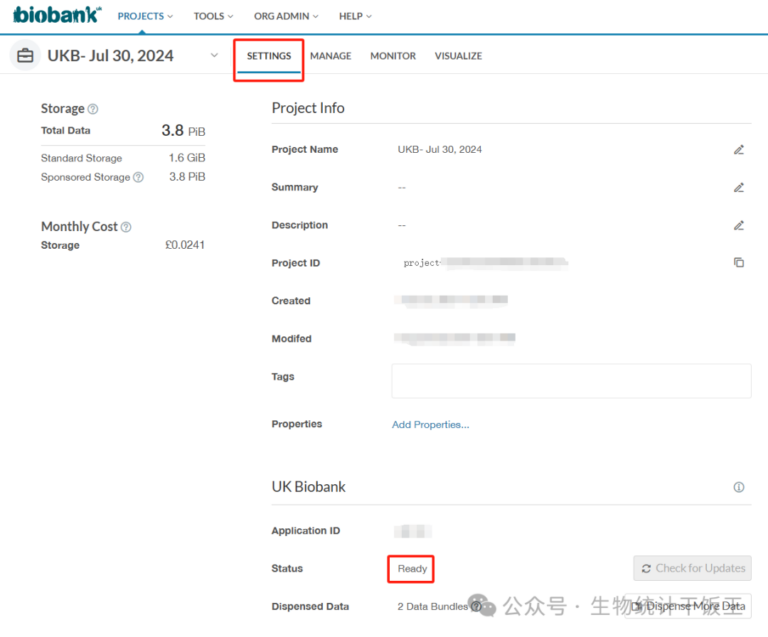This screenshot has height=637, width=768.
Task: Click the Add Properties link
Action: coord(430,425)
